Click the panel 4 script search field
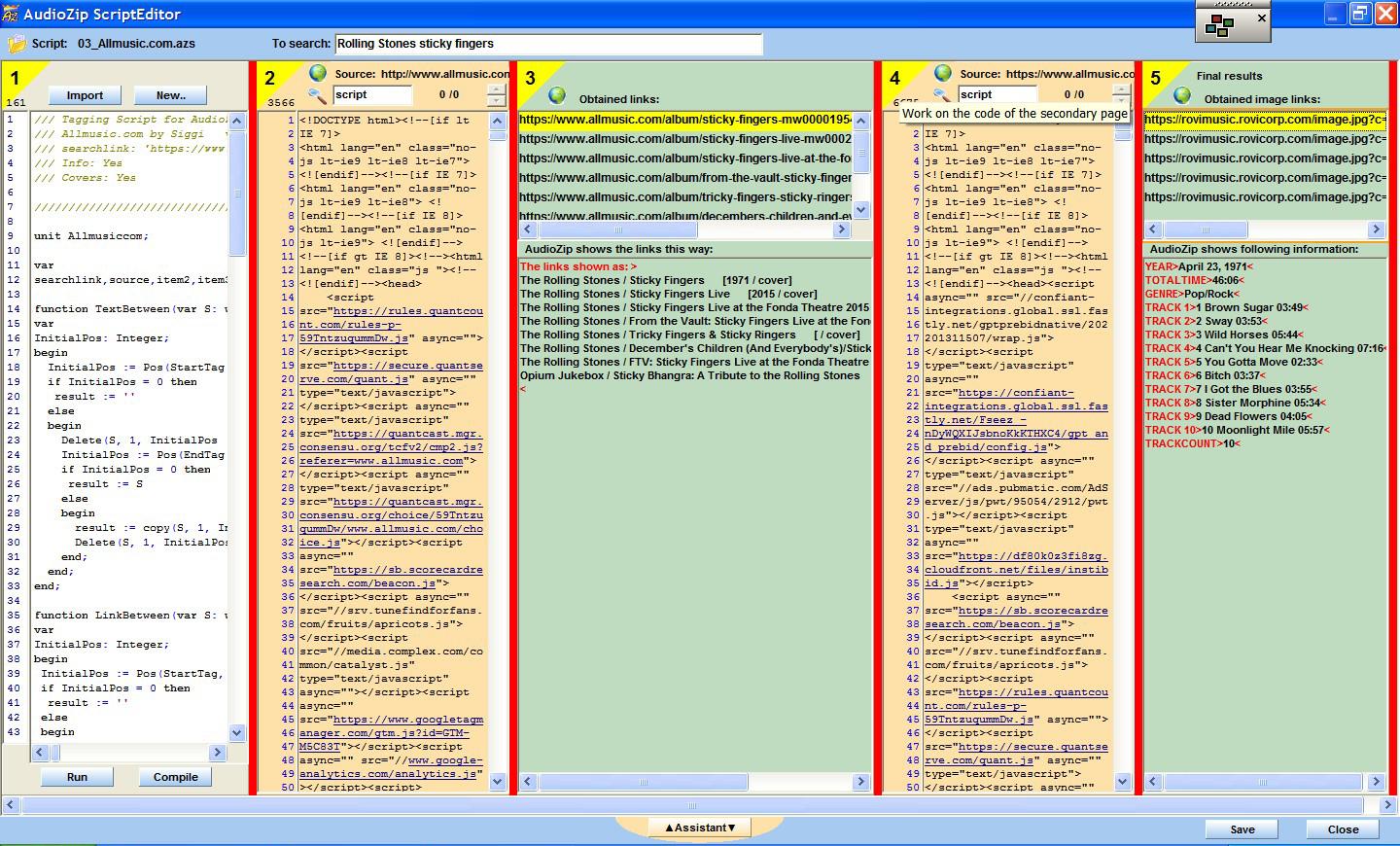 coord(997,94)
